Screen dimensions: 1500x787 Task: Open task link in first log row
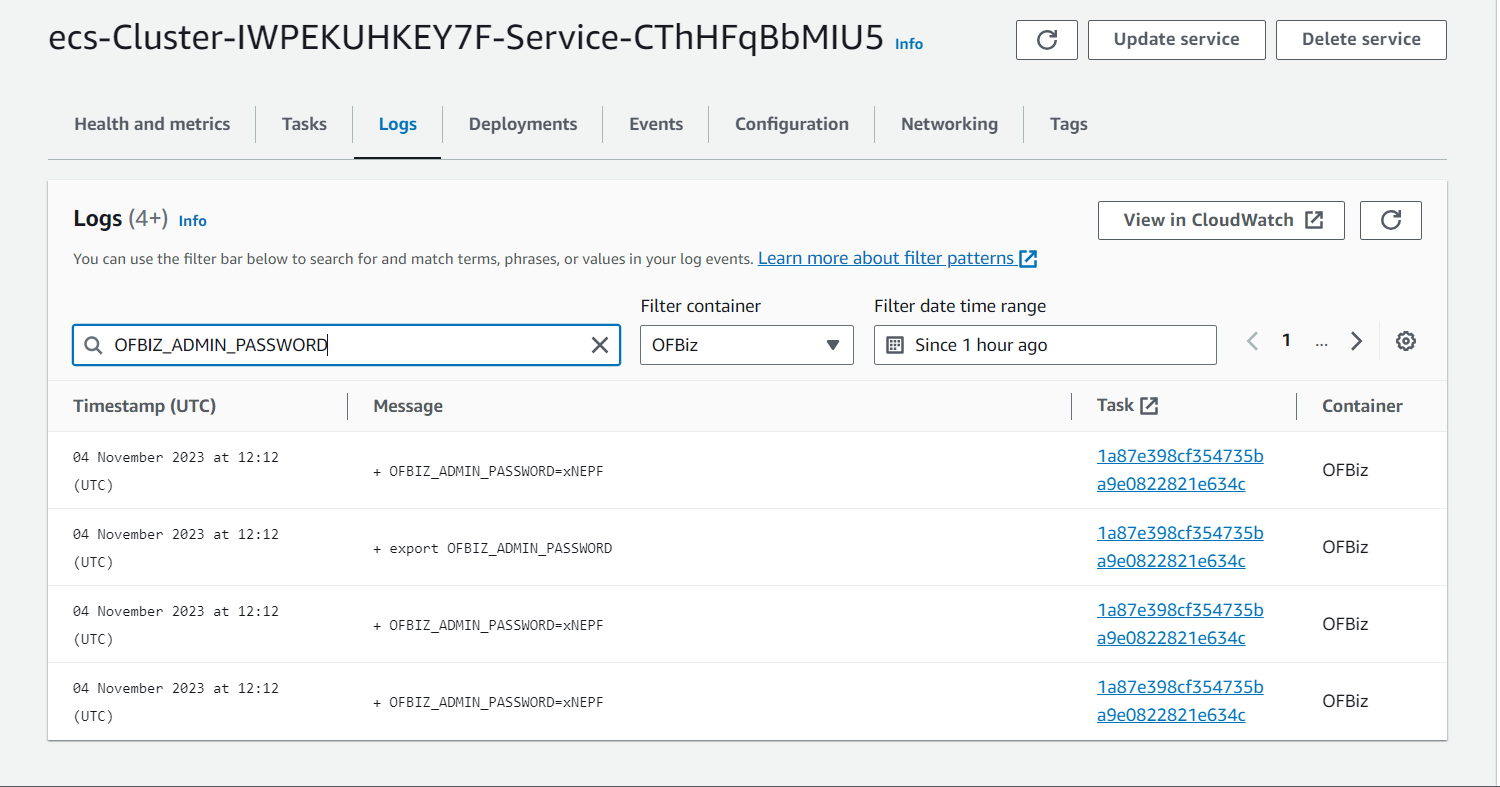1180,470
